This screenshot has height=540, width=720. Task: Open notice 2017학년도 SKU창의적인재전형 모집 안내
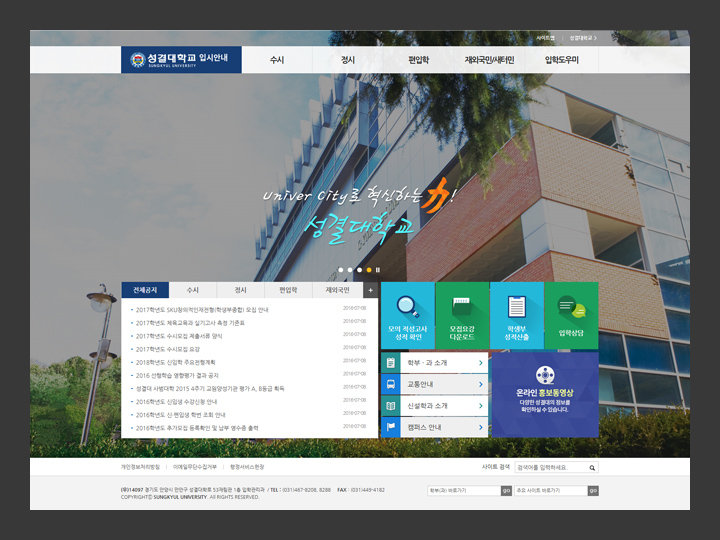pos(202,310)
